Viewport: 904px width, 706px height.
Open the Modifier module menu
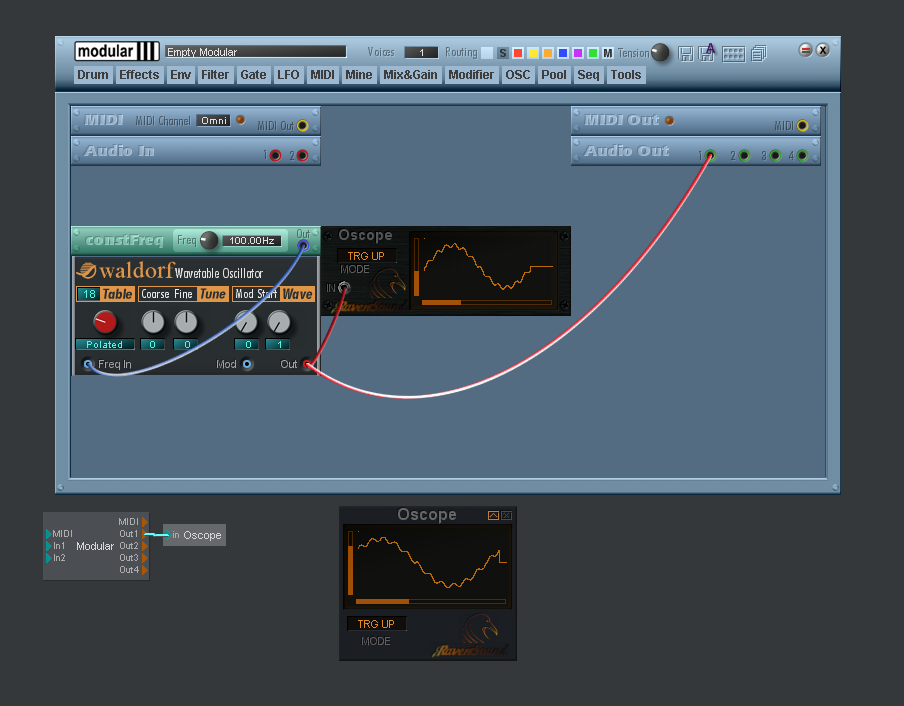(x=471, y=75)
